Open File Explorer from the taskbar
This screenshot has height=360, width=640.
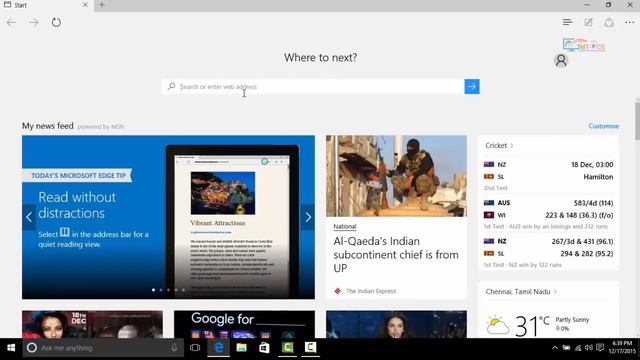(x=242, y=348)
